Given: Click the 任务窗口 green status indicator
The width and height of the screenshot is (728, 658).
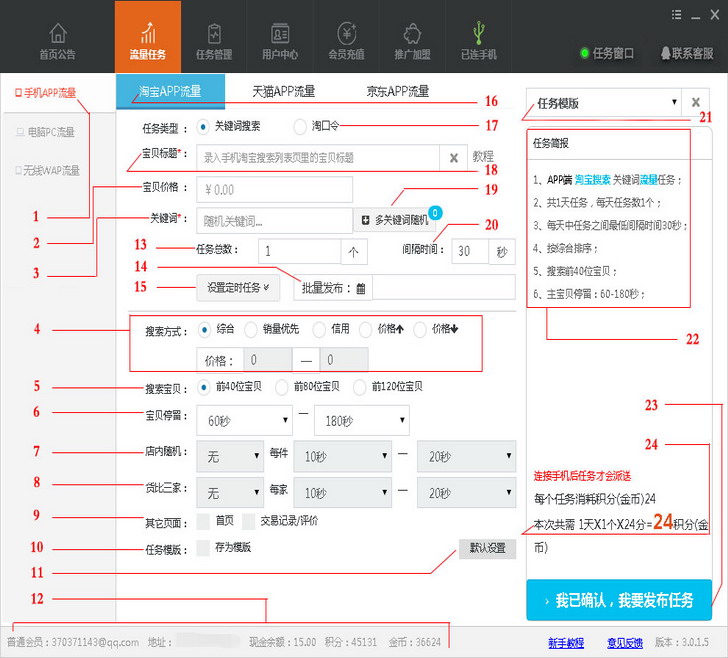Looking at the screenshot, I should (585, 53).
